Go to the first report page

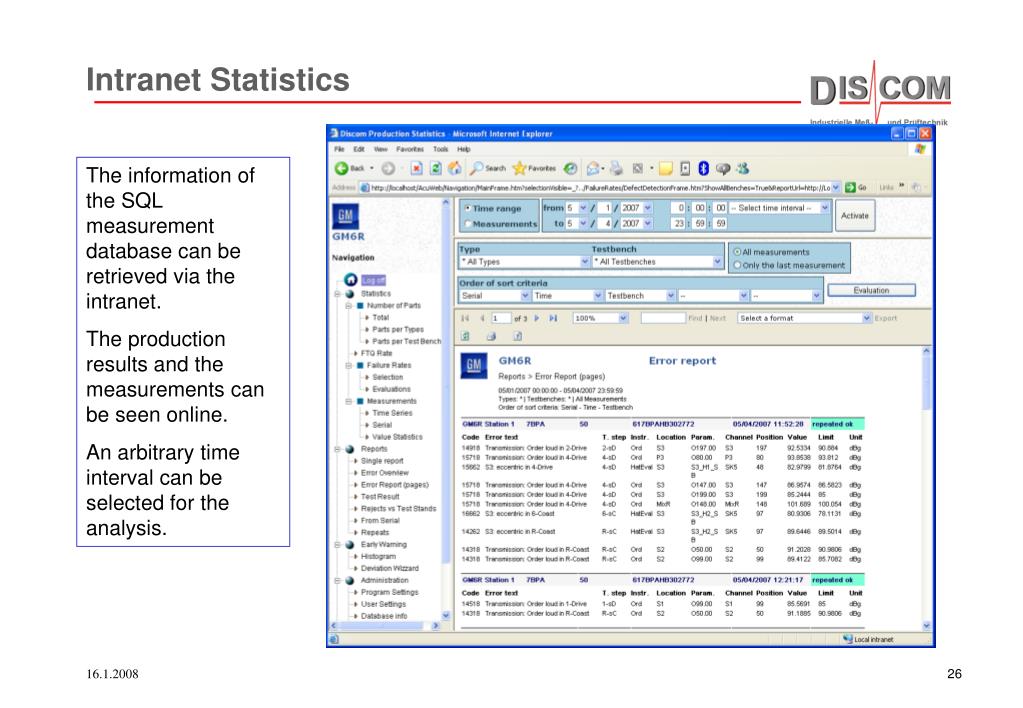(465, 318)
